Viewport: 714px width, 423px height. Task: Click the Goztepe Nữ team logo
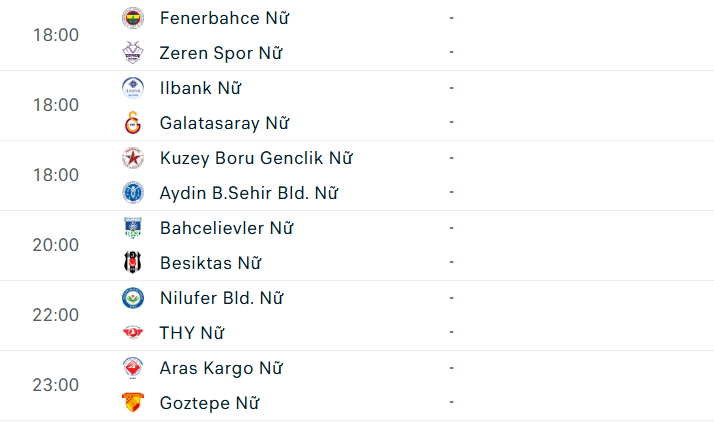[x=133, y=403]
